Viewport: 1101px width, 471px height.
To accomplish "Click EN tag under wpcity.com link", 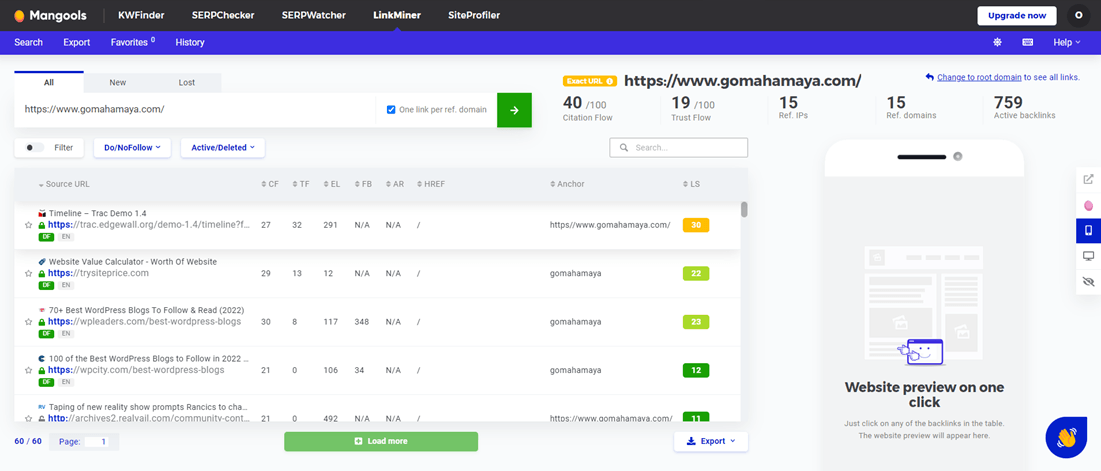I will [66, 382].
